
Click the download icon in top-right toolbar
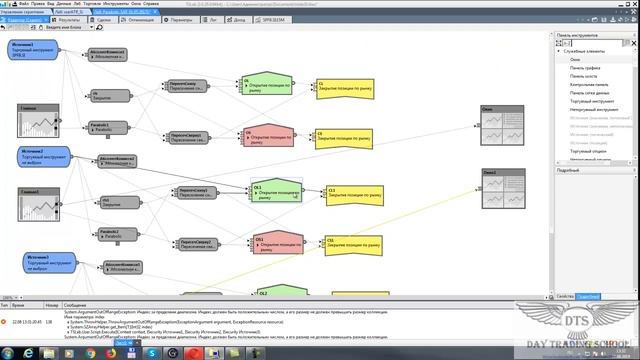[613, 19]
